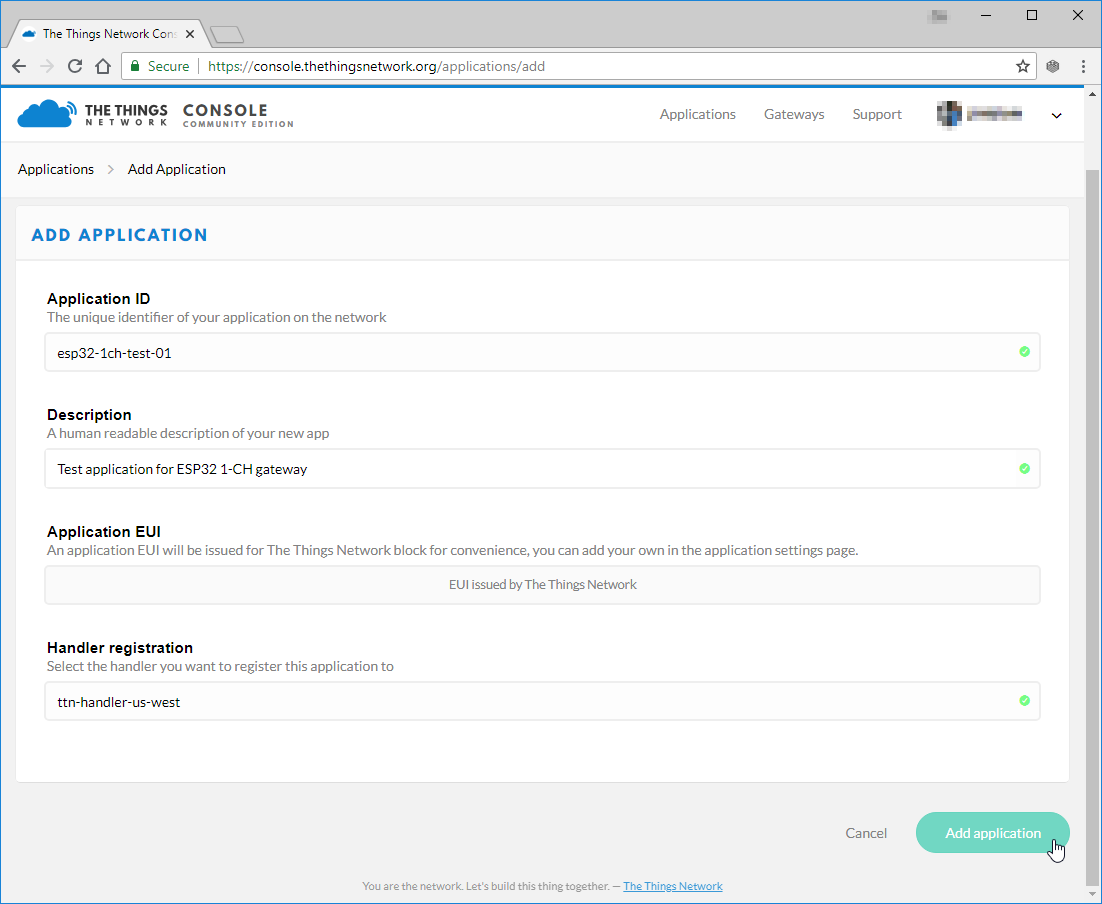
Task: Click the Description green validation checkmark
Action: click(x=1025, y=468)
